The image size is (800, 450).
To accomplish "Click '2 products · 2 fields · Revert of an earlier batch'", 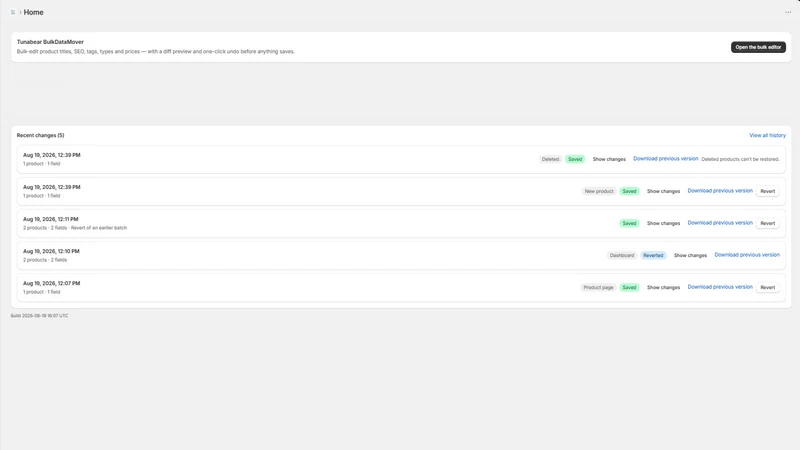I will coord(75,228).
